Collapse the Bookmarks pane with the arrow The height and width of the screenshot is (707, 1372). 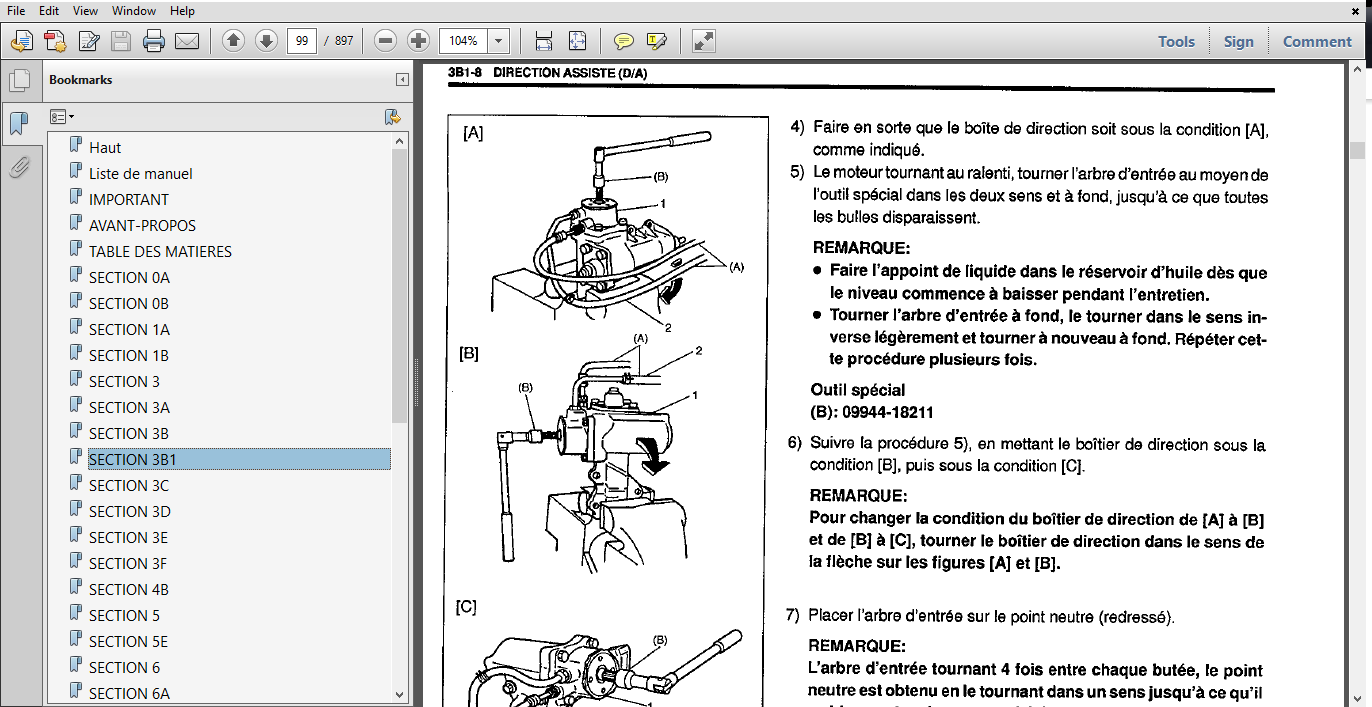(x=403, y=79)
